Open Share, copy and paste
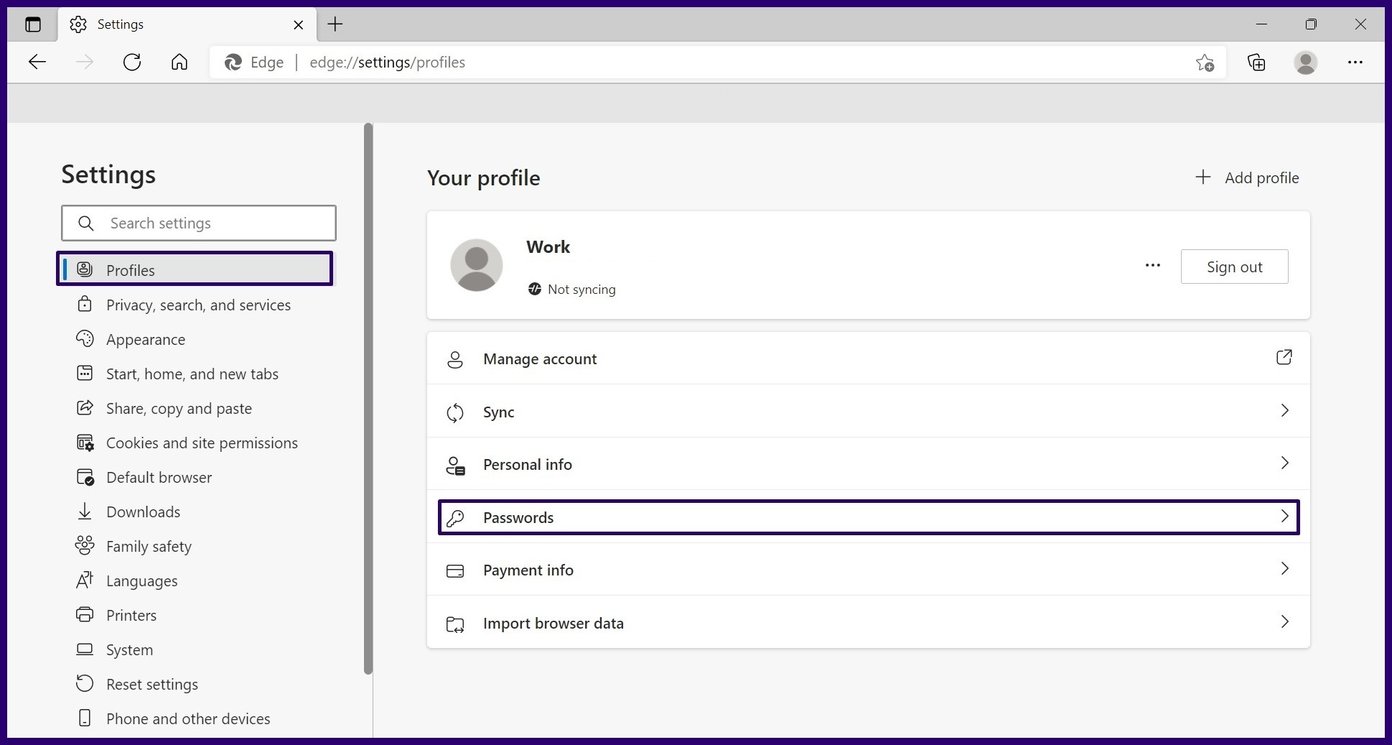This screenshot has width=1392, height=745. point(179,408)
